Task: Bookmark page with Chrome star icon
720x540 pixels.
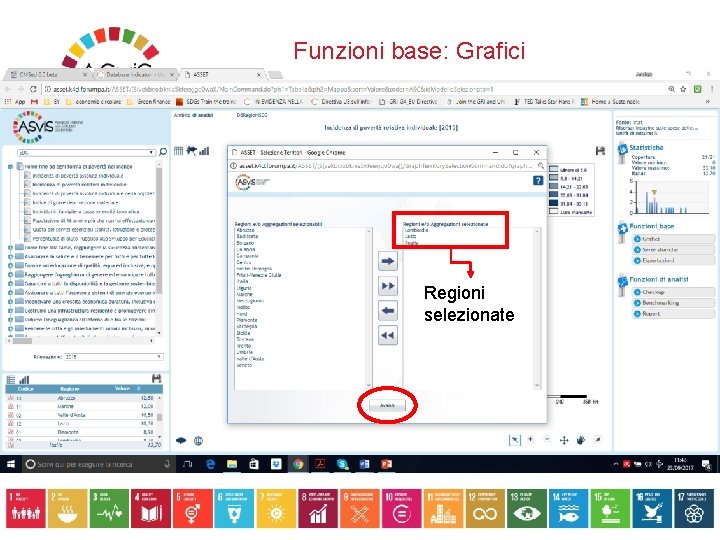Action: (x=683, y=89)
